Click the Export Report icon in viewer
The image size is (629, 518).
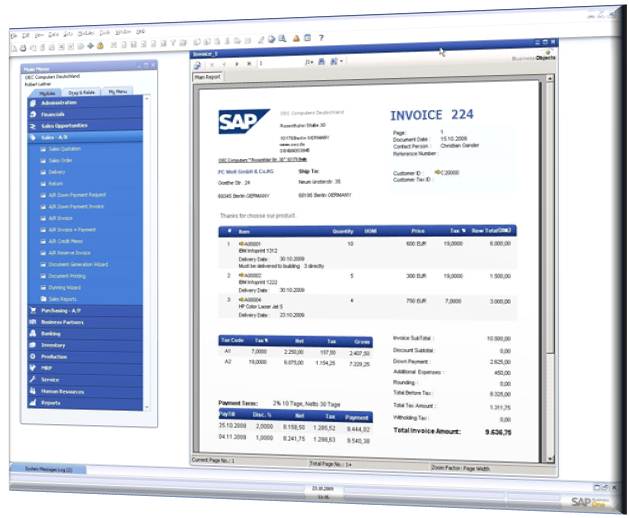pyautogui.click(x=197, y=65)
